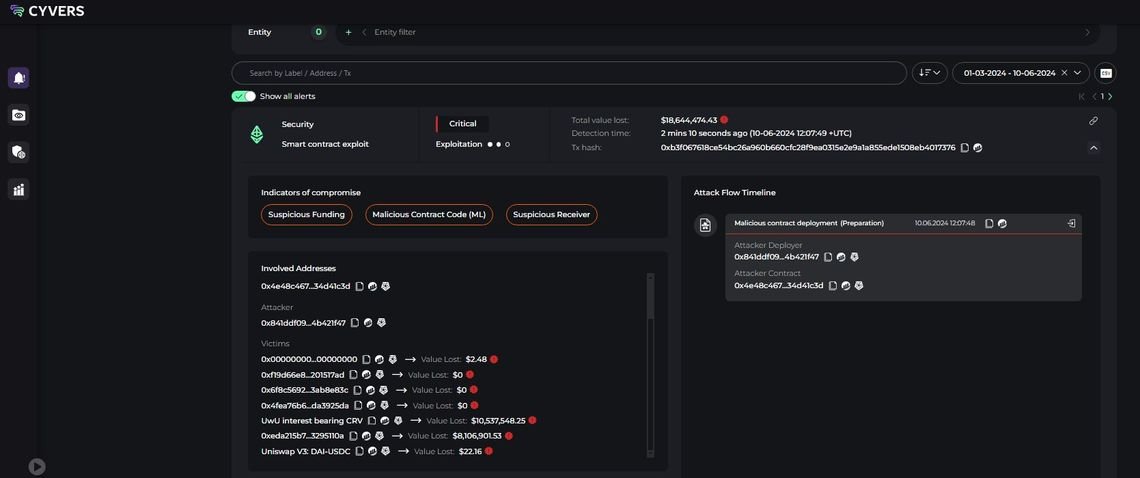Screen dimensions: 1140x478
Task: Click total value $18,644,474.43
Action: (x=689, y=120)
